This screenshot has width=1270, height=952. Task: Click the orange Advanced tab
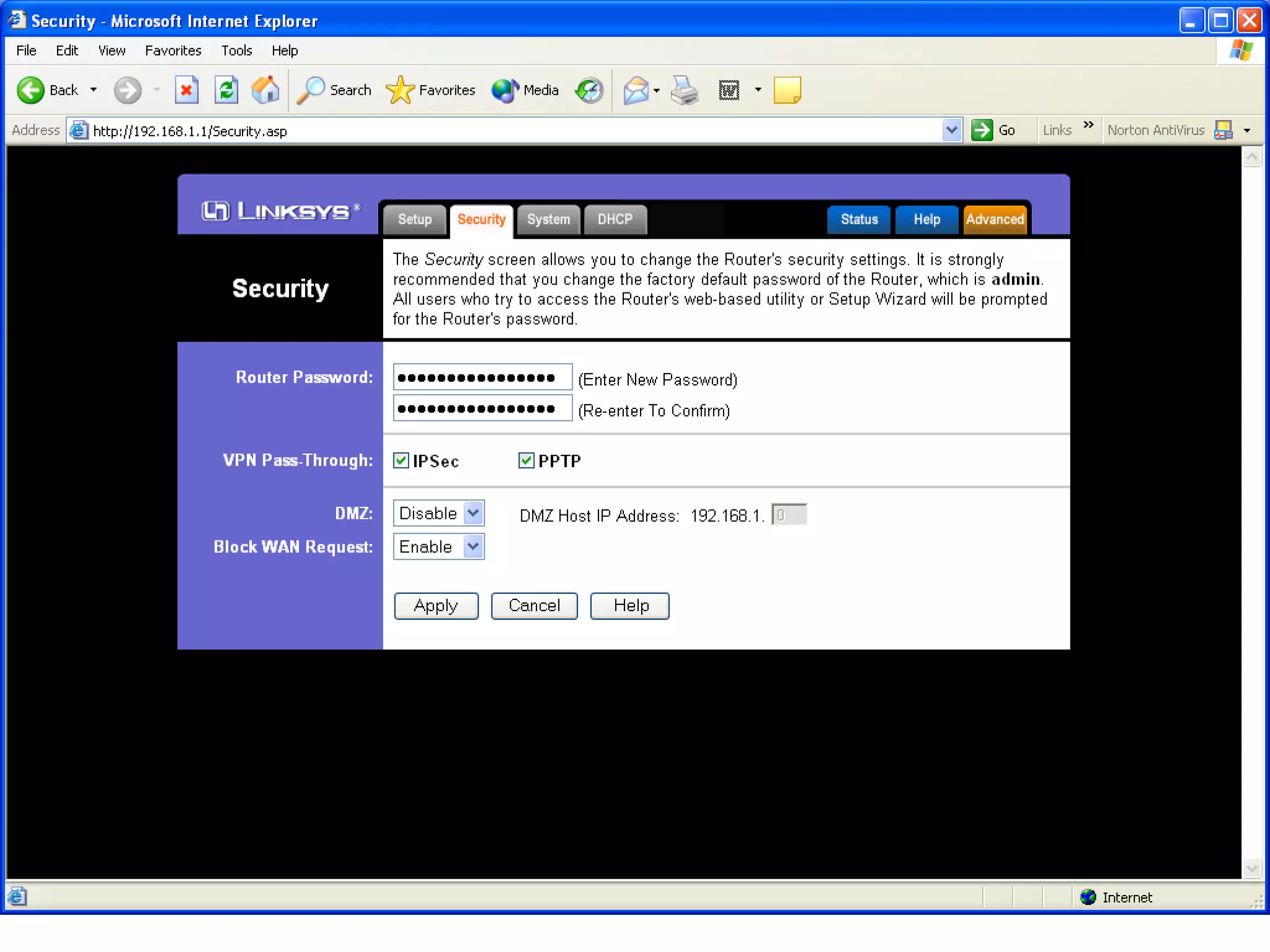coord(994,219)
